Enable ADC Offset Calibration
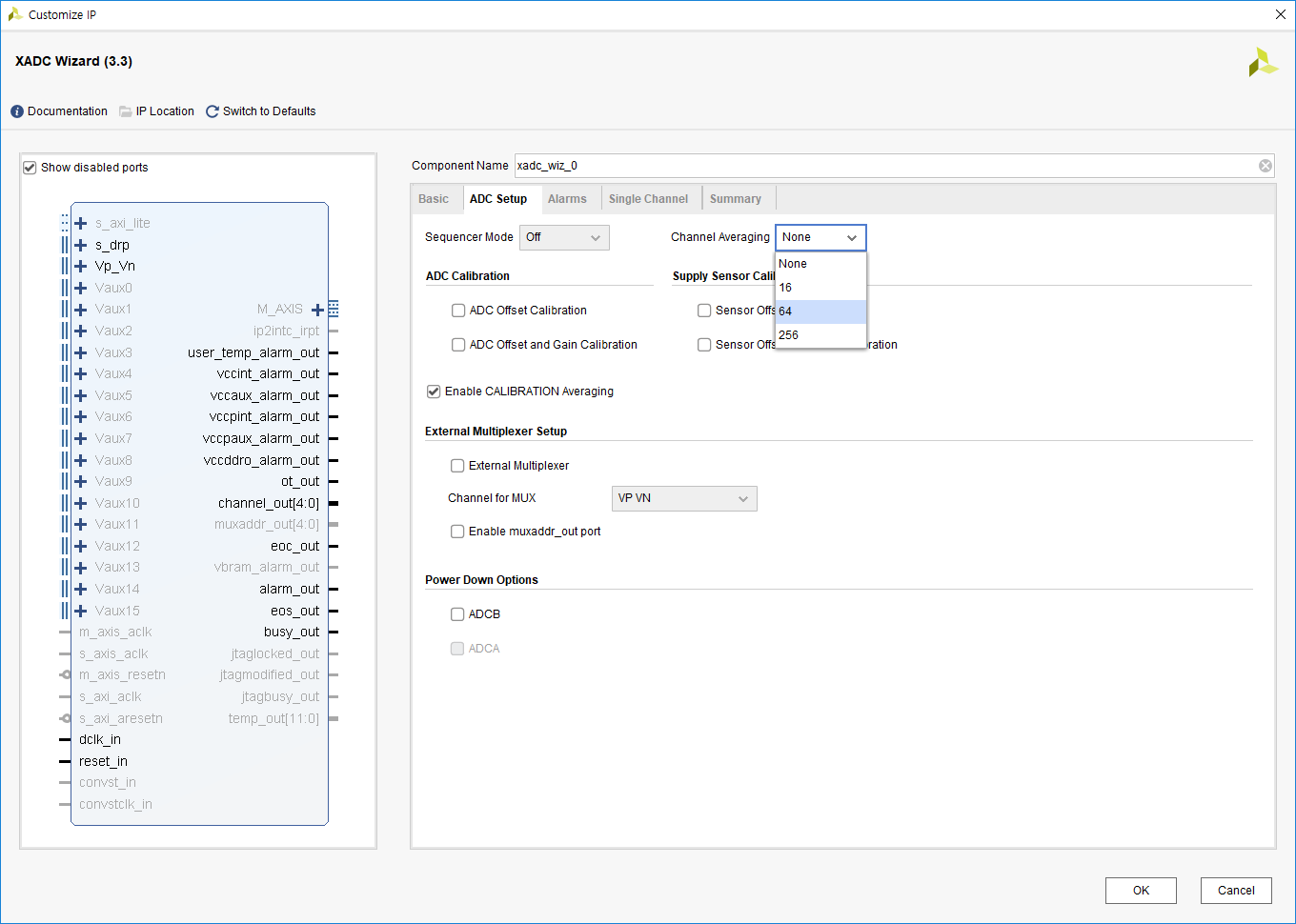 [x=458, y=311]
